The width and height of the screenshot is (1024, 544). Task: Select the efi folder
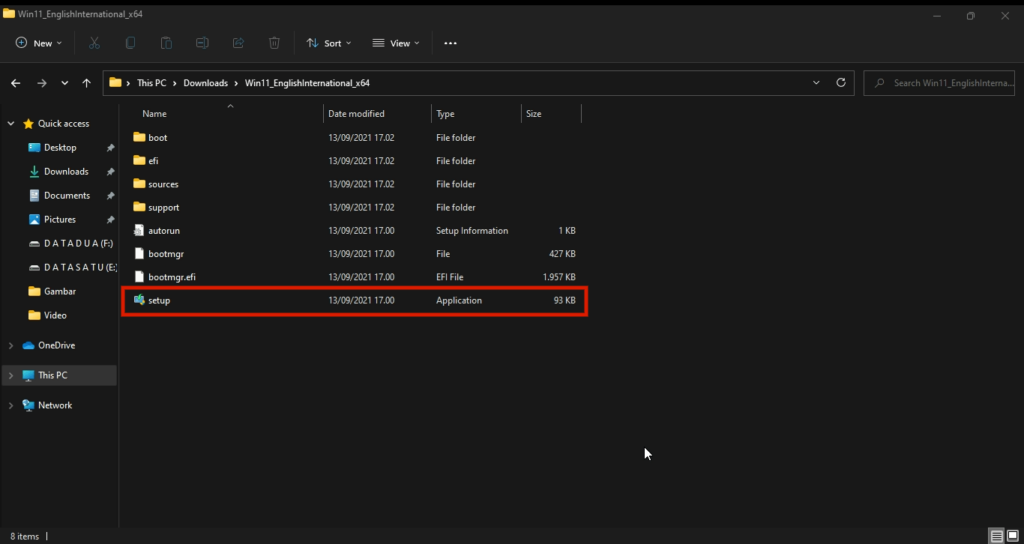355,161
